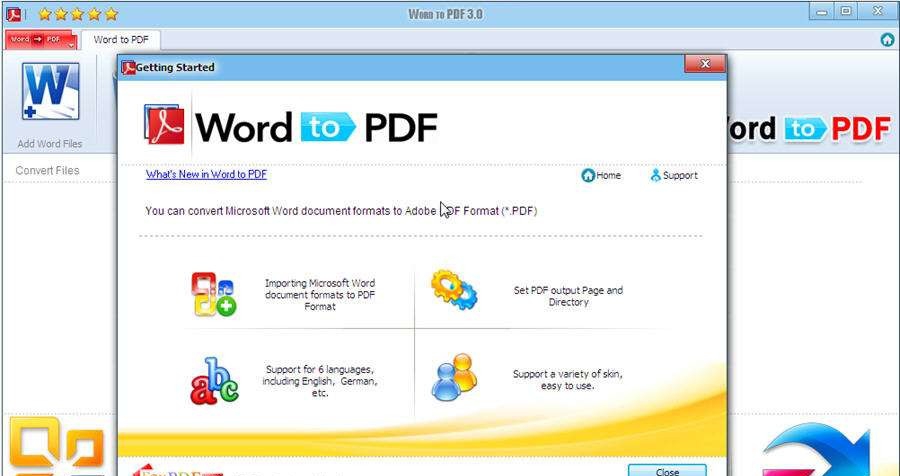Click the five-star rating in title bar
This screenshot has width=900, height=476.
point(78,14)
